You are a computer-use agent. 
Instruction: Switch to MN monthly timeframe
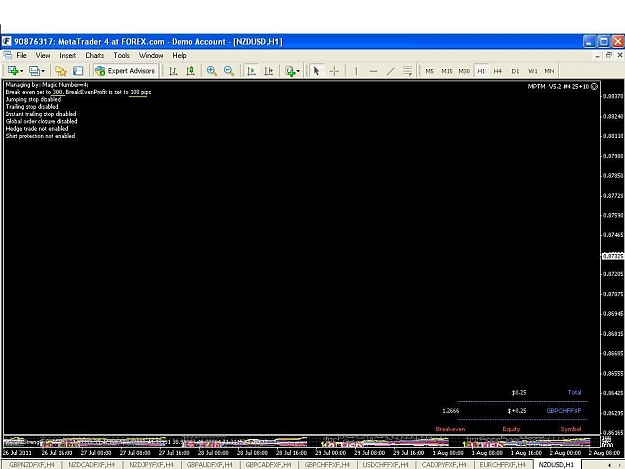click(549, 71)
